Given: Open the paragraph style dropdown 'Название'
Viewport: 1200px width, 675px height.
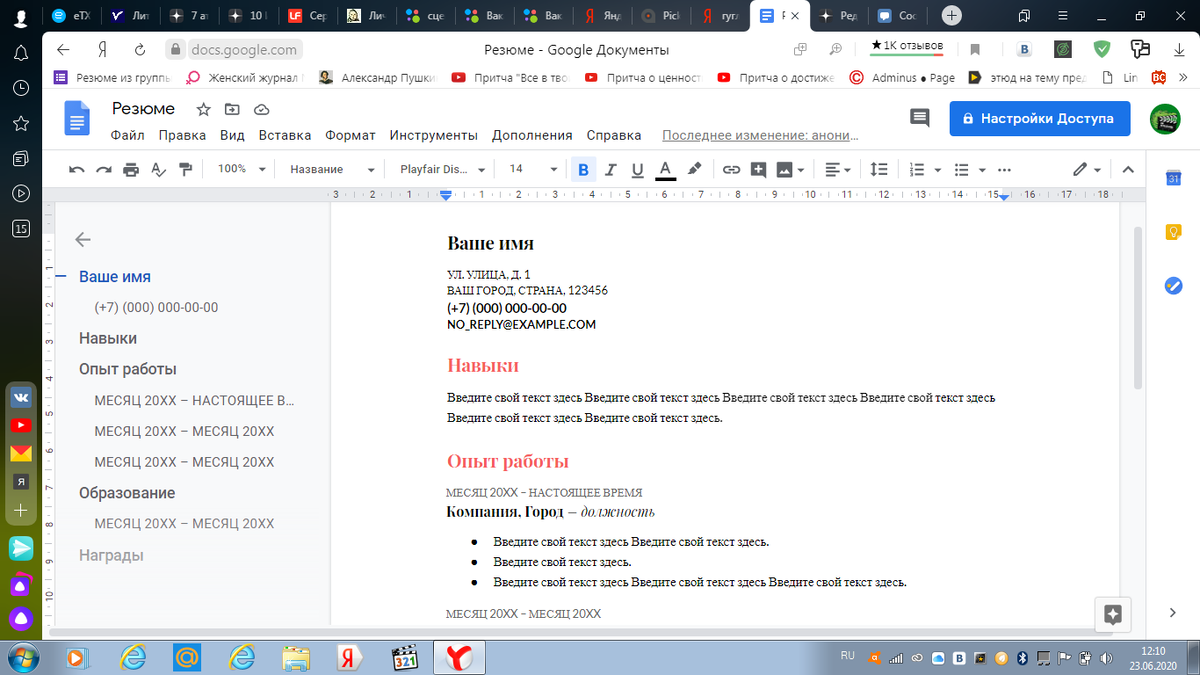Looking at the screenshot, I should [x=332, y=170].
